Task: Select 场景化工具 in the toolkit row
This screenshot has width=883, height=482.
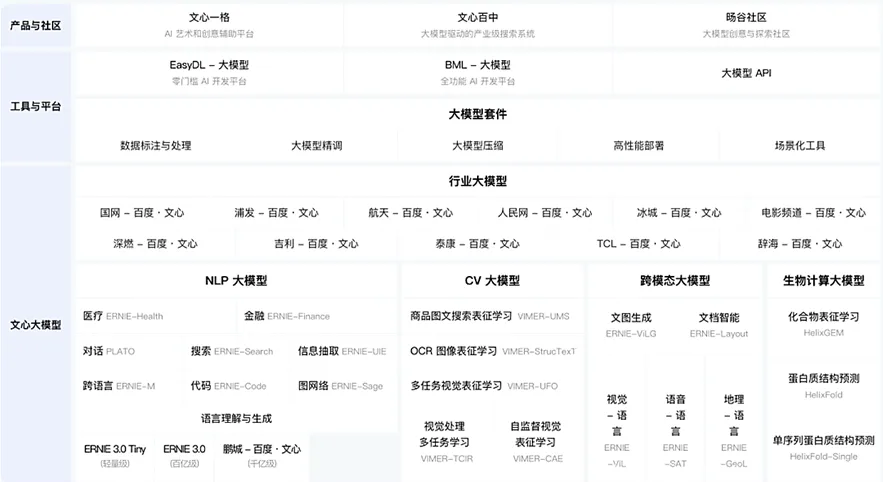Action: [x=800, y=145]
